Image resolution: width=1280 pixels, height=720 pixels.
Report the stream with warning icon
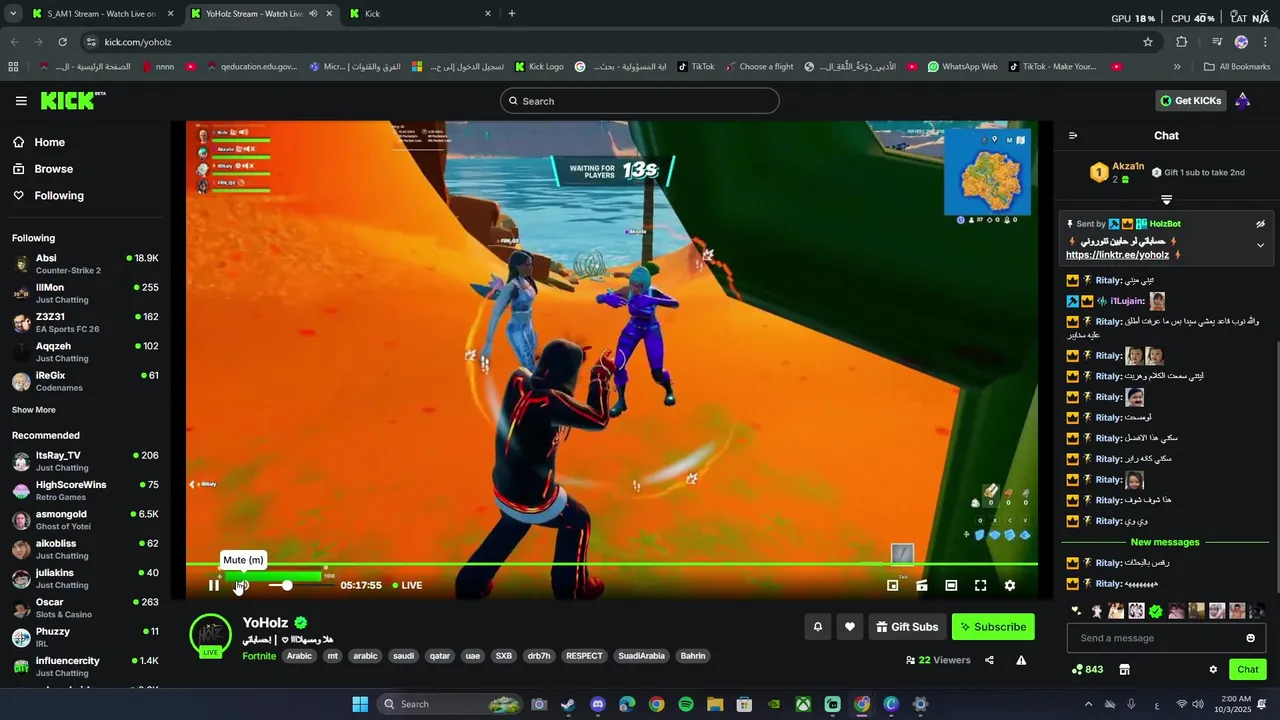click(1021, 660)
